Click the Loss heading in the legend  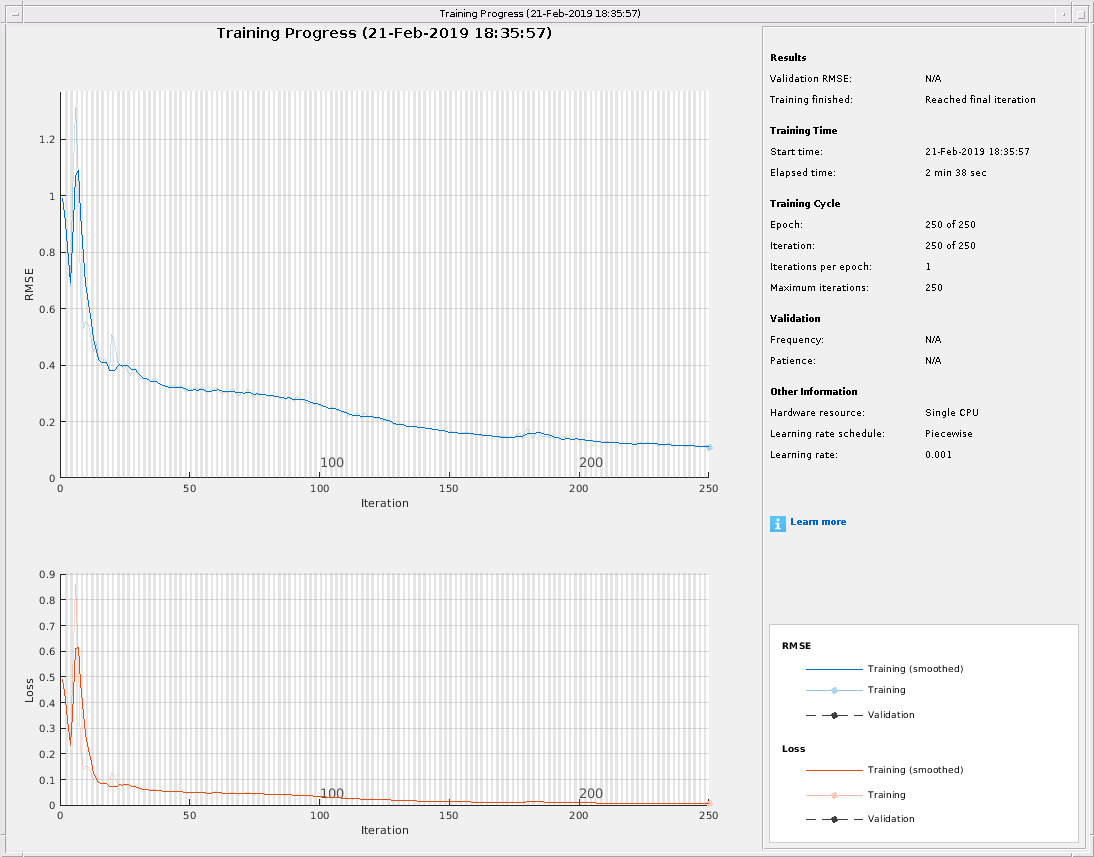point(793,749)
